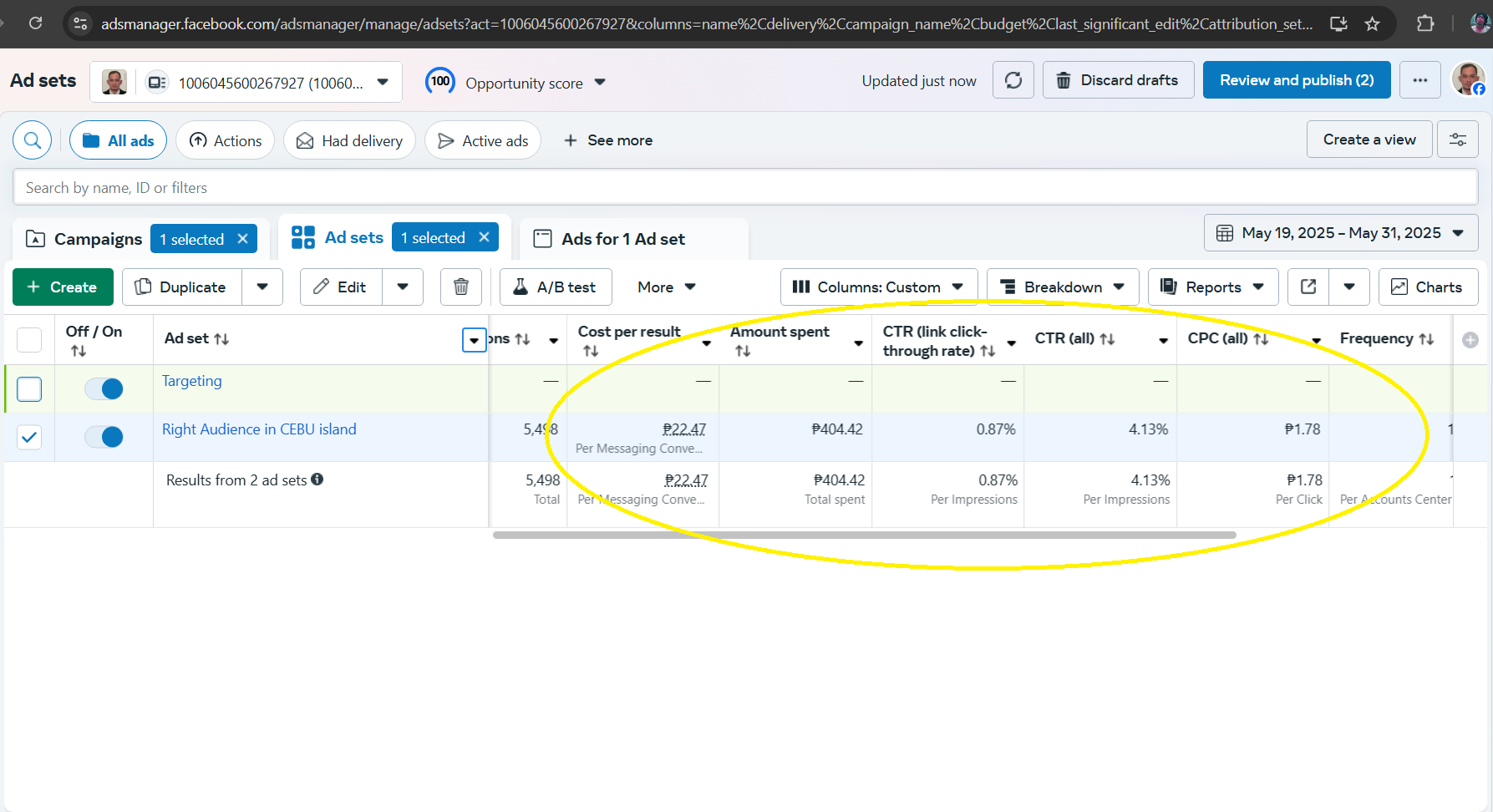Sort by Amount spent arrows
The image size is (1493, 812).
pyautogui.click(x=743, y=351)
